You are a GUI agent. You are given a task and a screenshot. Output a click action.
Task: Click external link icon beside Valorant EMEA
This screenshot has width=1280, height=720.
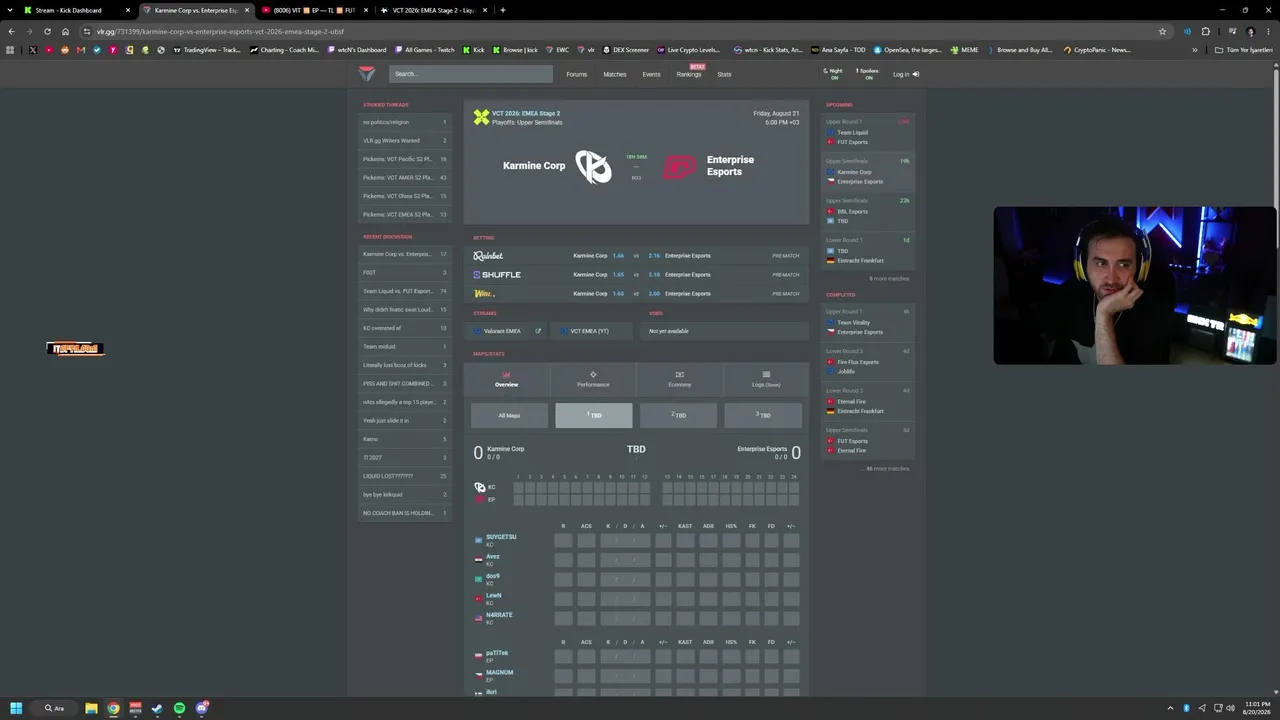538,331
